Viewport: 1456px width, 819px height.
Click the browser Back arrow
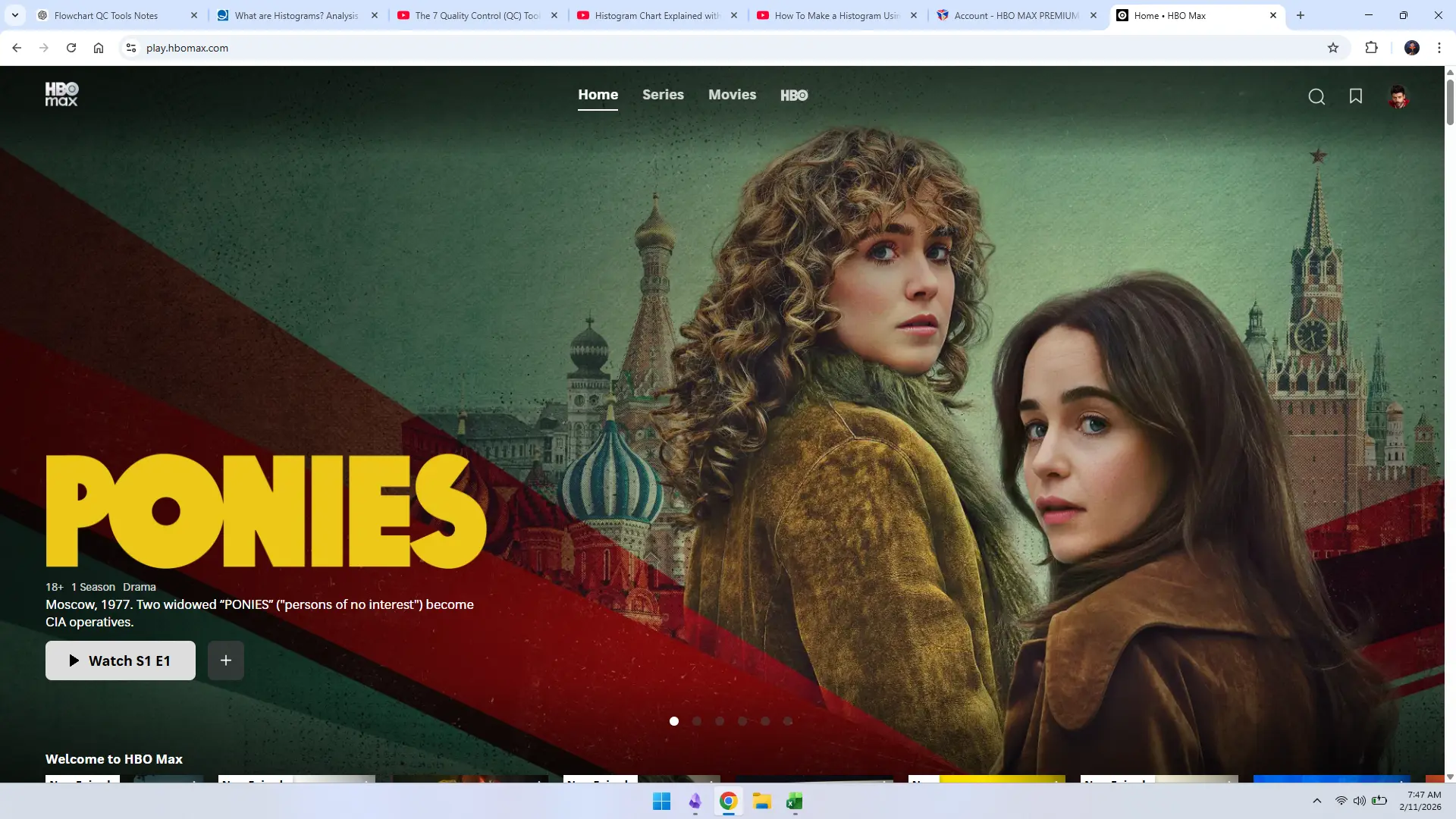17,48
